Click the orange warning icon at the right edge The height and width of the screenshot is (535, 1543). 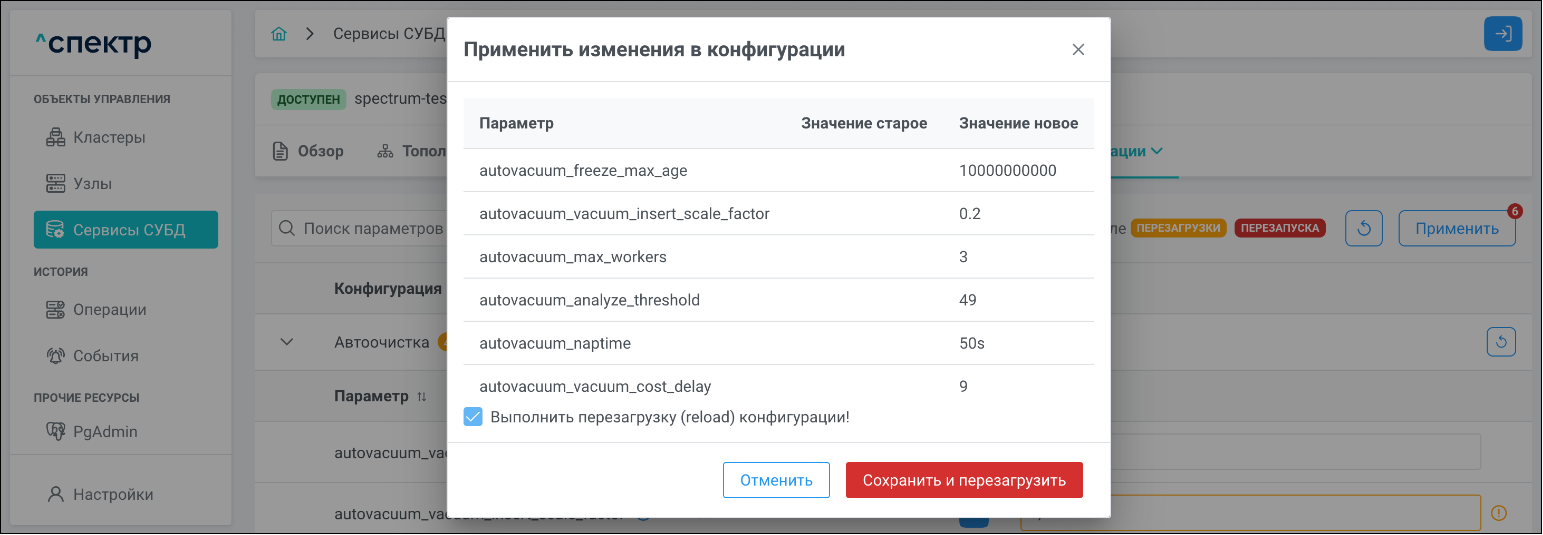pyautogui.click(x=1498, y=513)
